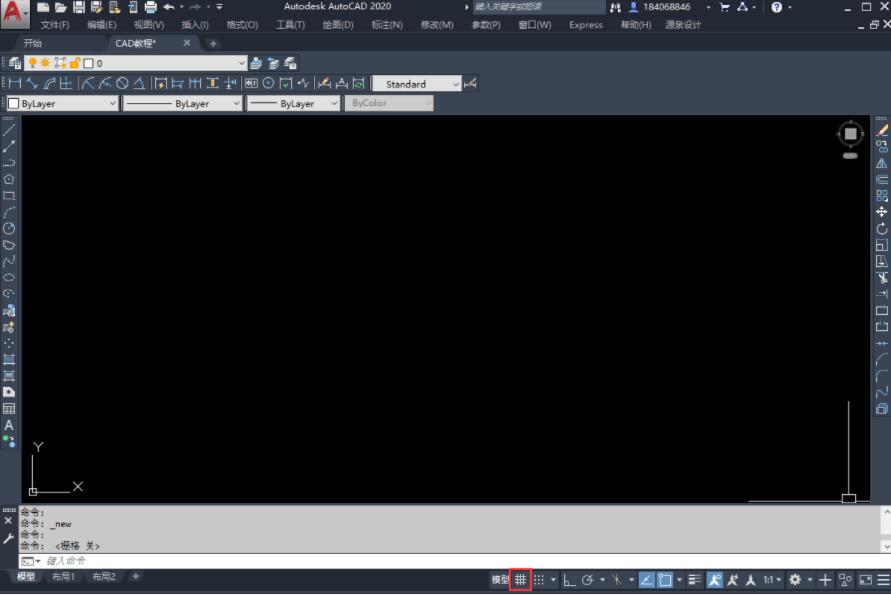This screenshot has height=595, width=891.
Task: Toggle lineweight display in the status bar
Action: [x=695, y=580]
